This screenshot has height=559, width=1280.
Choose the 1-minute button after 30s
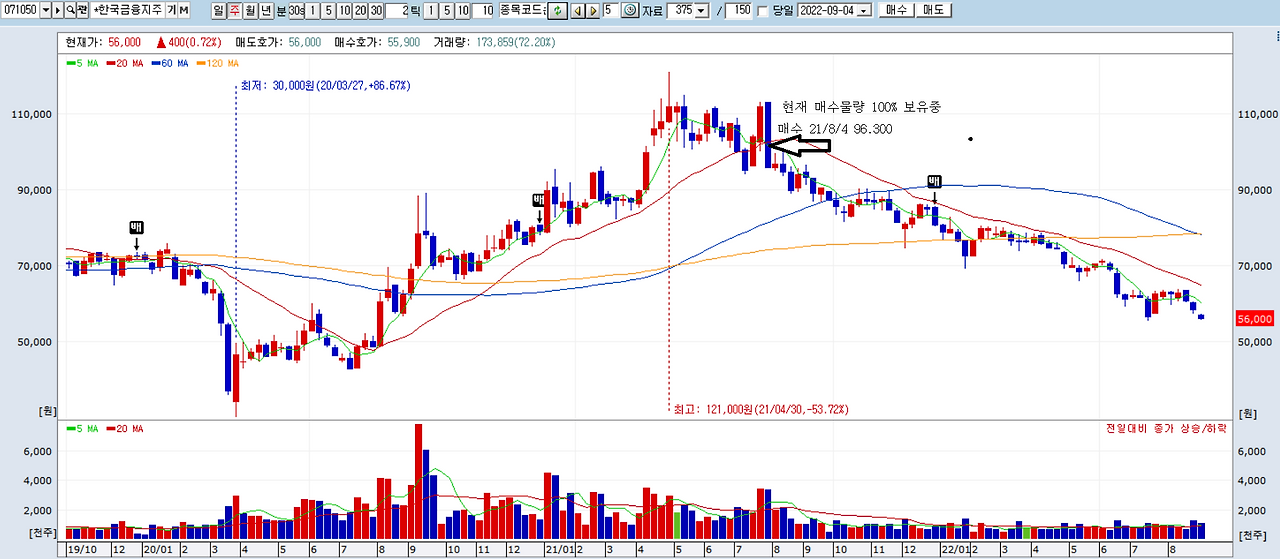coord(313,10)
